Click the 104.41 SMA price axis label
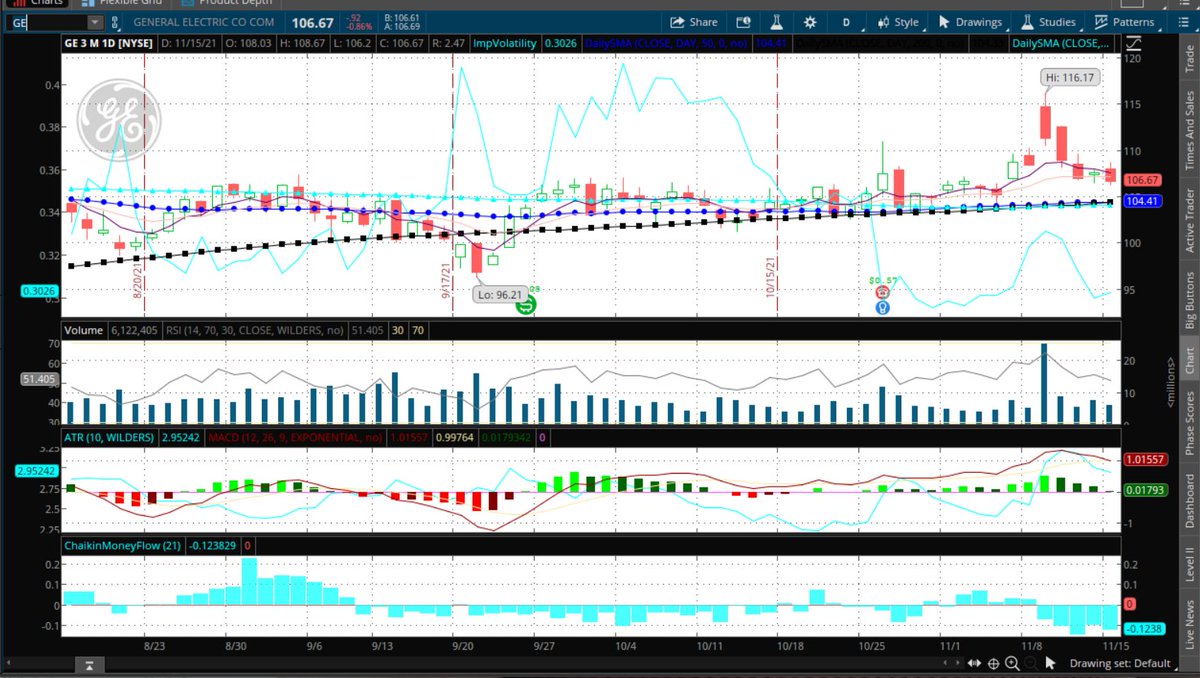The width and height of the screenshot is (1200, 678). coord(1141,201)
